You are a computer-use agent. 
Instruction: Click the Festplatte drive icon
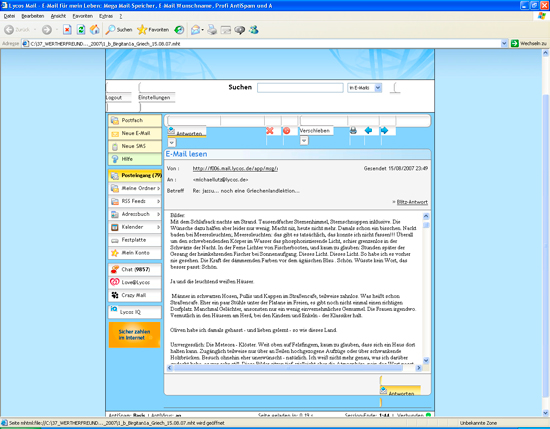[x=115, y=240]
